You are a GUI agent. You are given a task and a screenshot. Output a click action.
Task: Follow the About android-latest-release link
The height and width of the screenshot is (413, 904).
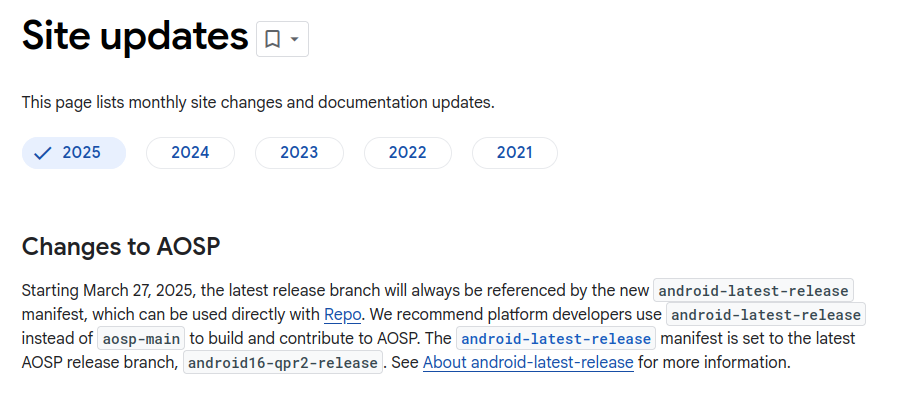point(528,362)
